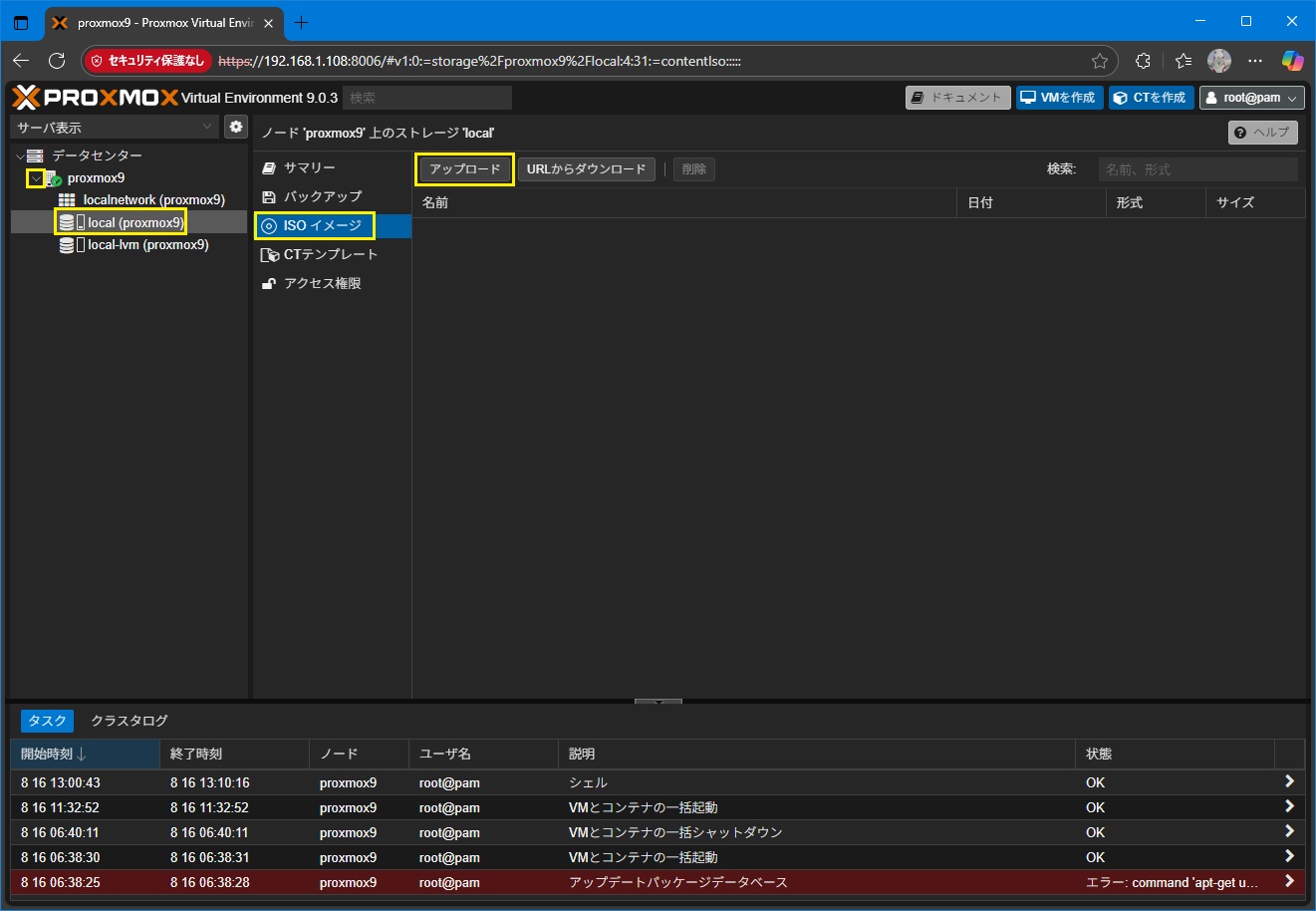This screenshot has width=1316, height=911.
Task: Click the CTを作成 button
Action: 1152,98
